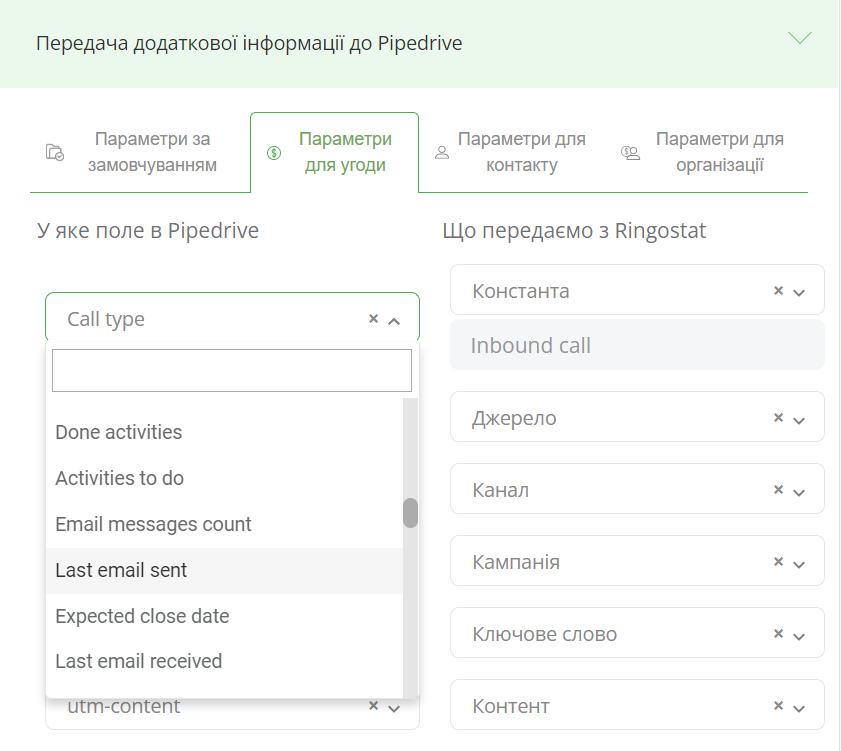Expand the Константа dropdown
841x751 pixels.
[x=799, y=292]
